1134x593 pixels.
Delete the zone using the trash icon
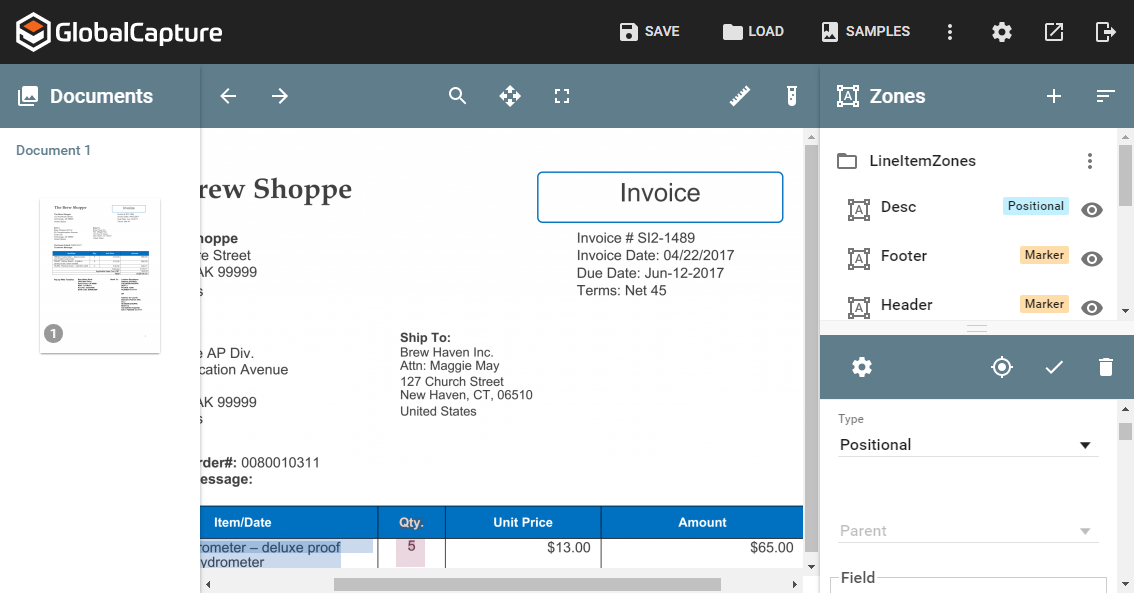coord(1105,367)
